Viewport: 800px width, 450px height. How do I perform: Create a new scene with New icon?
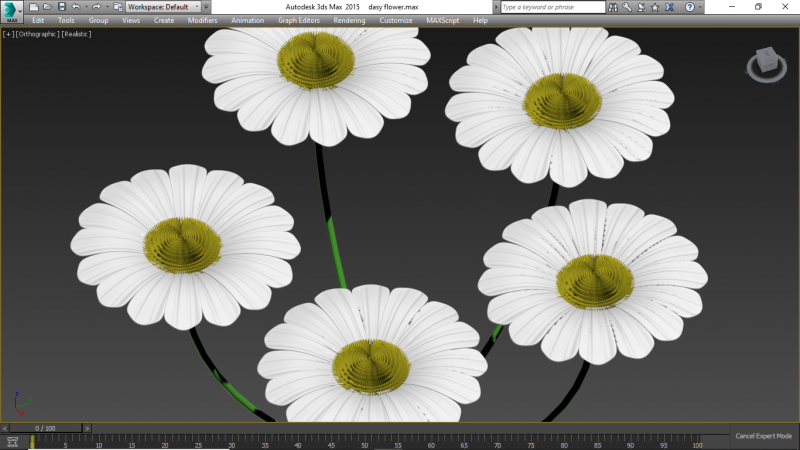34,7
